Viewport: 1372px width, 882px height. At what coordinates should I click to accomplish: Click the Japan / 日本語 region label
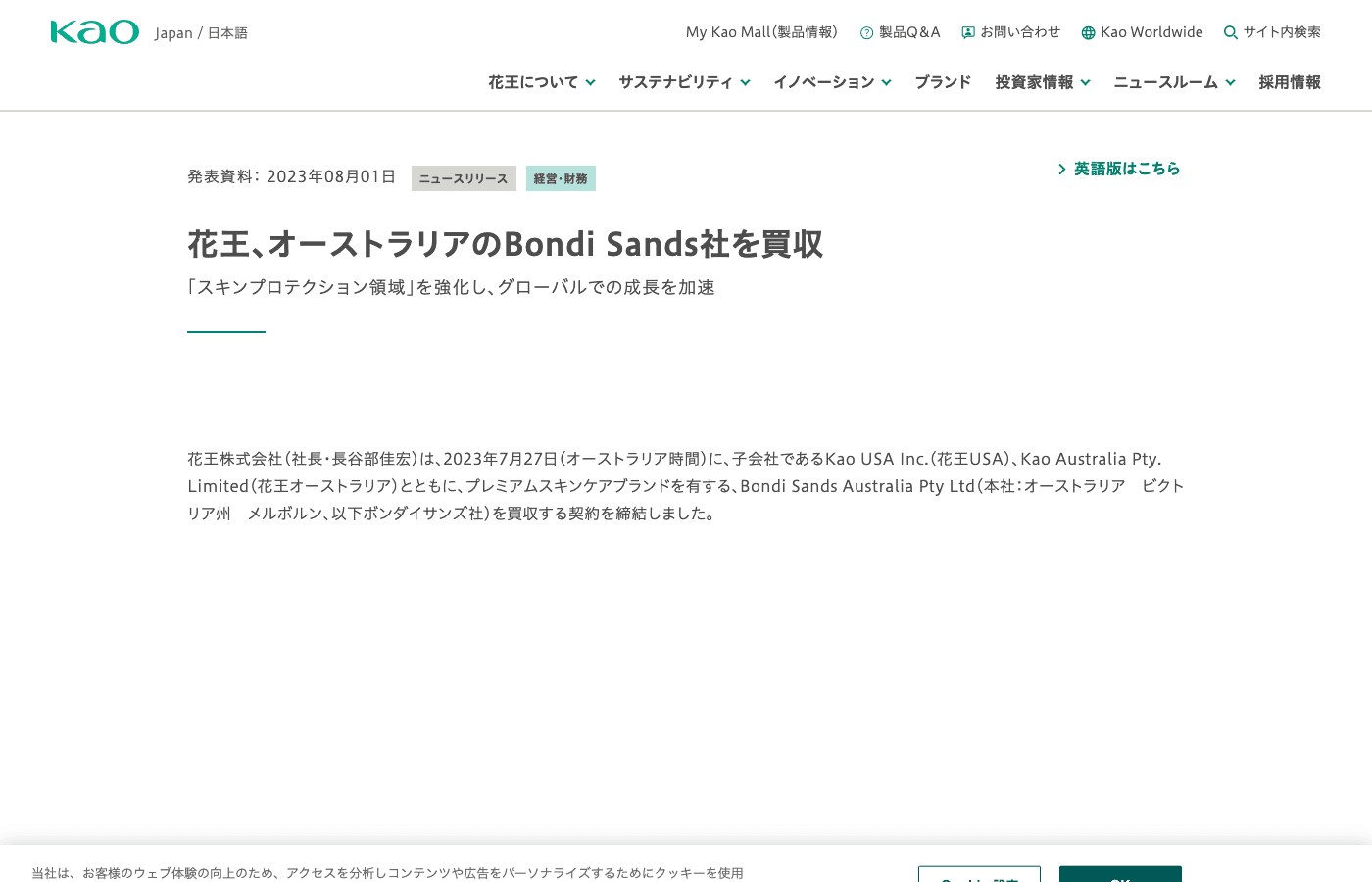click(201, 33)
